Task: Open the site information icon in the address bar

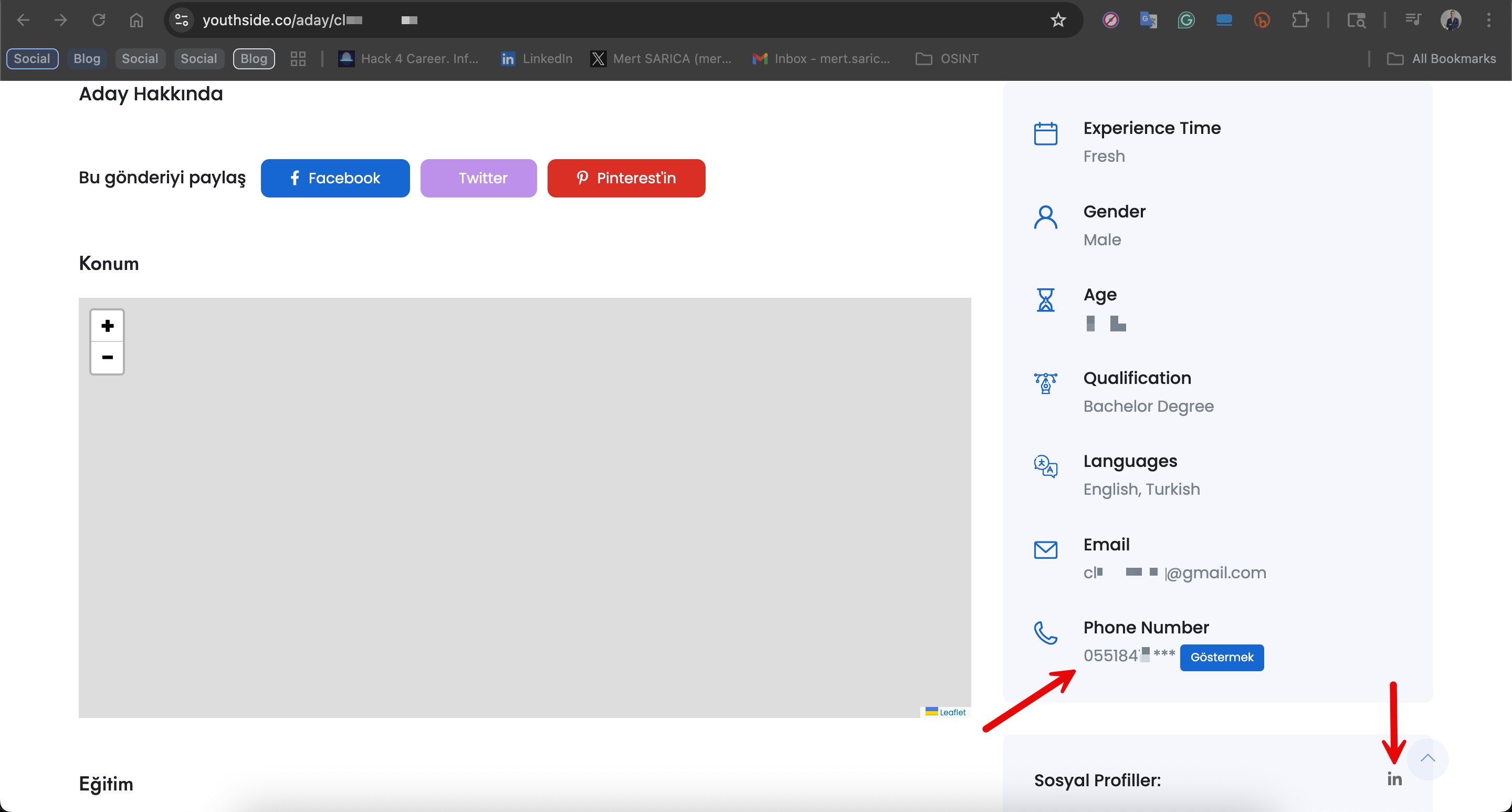Action: (x=181, y=20)
